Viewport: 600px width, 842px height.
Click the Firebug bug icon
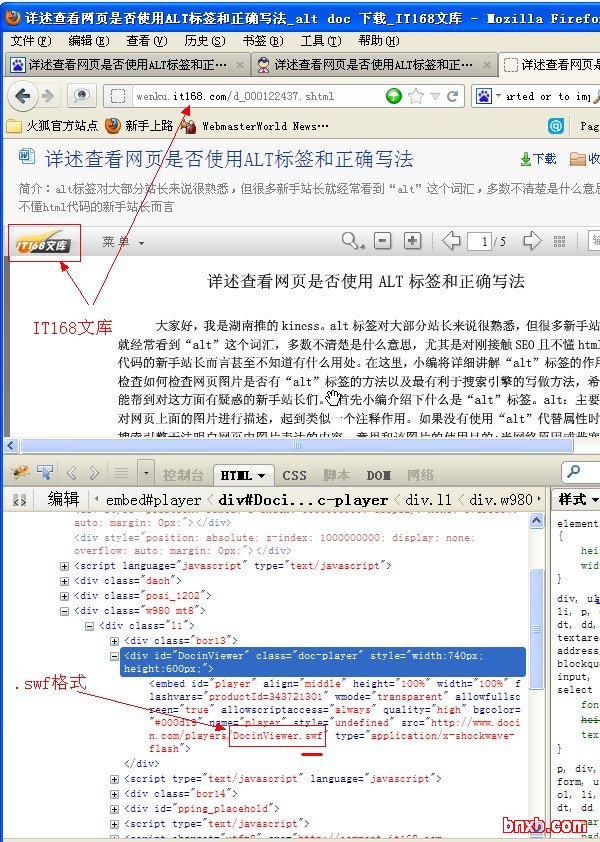click(20, 473)
